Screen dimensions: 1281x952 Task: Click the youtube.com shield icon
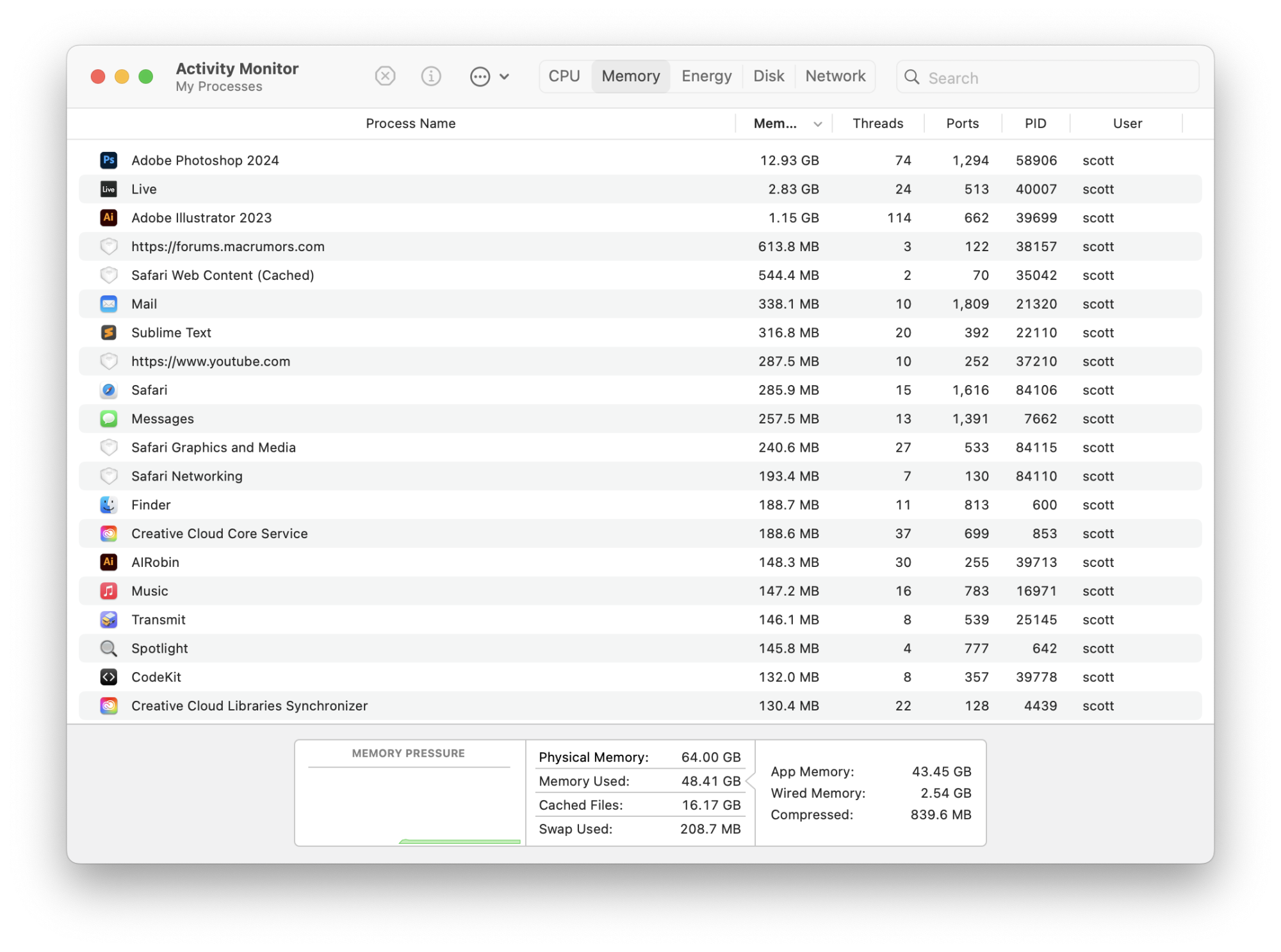point(109,361)
